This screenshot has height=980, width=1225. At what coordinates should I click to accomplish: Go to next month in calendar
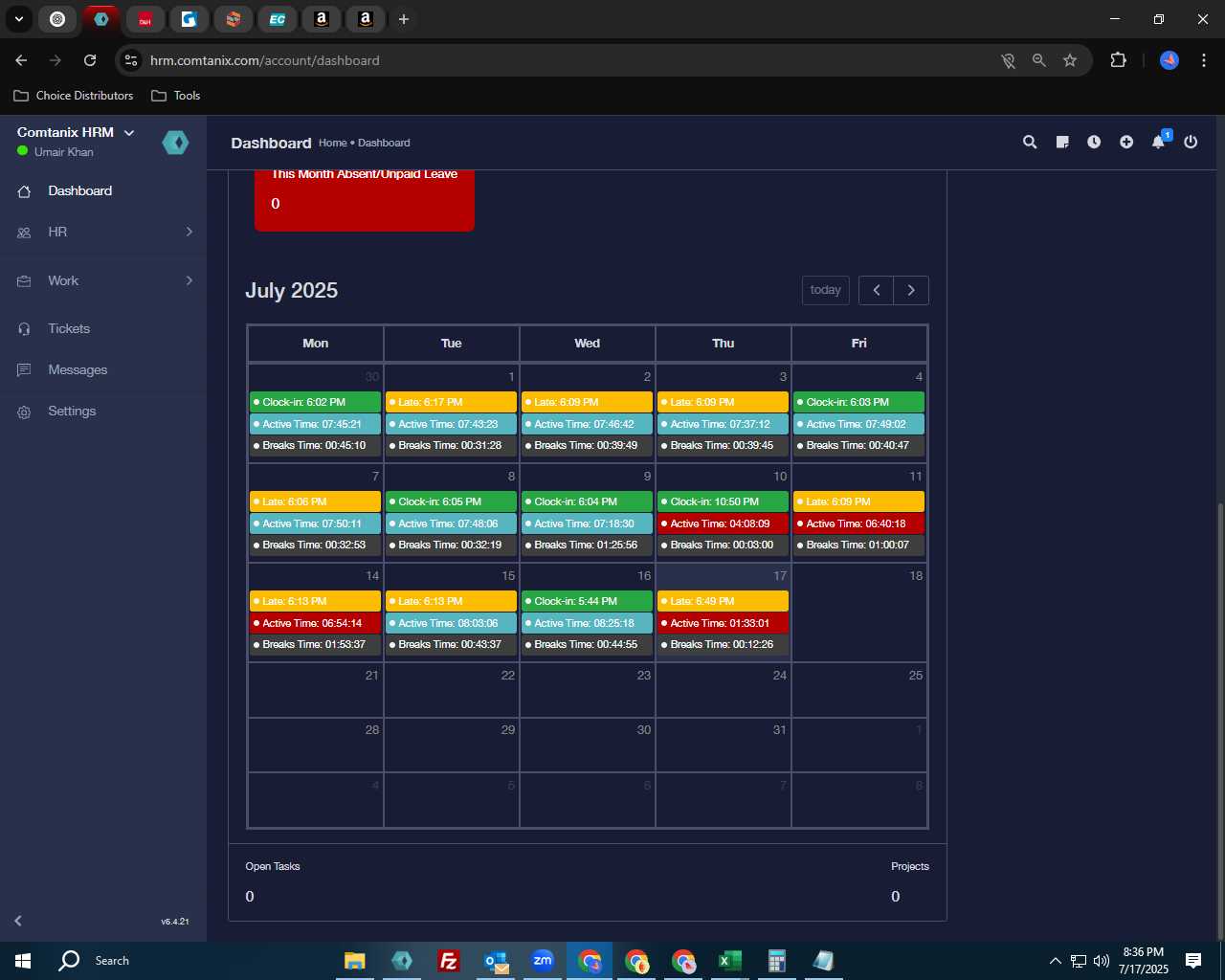[911, 290]
